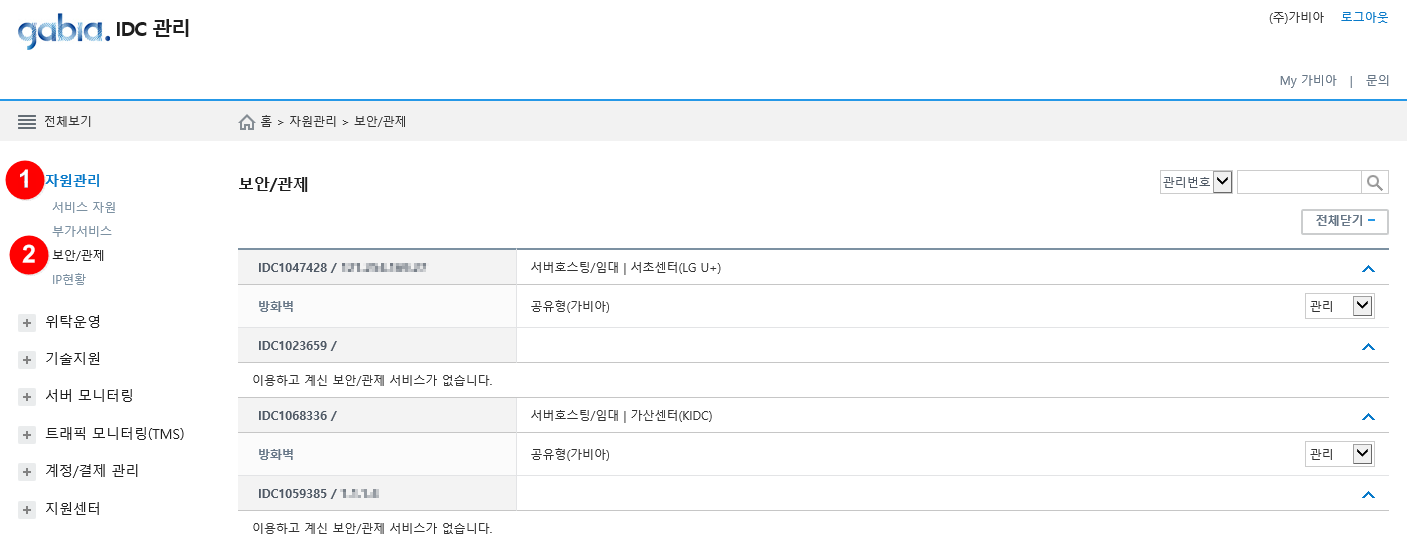Click the 로그아웃 link
Viewport: 1407px width, 539px height.
(x=1365, y=17)
